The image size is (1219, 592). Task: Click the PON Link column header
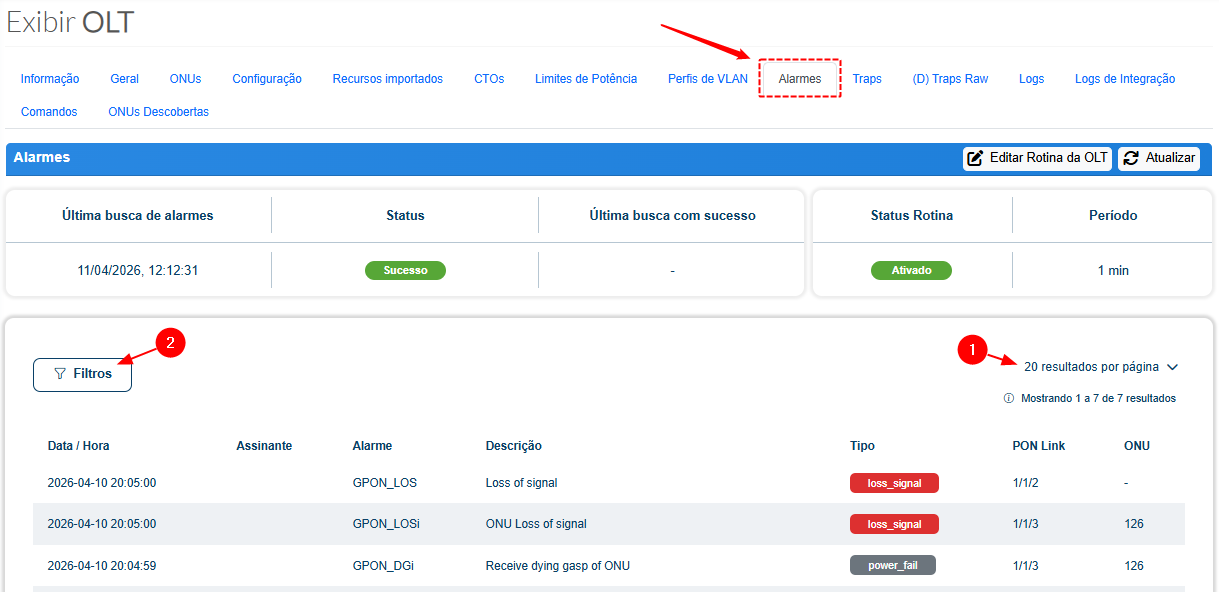tap(1039, 446)
